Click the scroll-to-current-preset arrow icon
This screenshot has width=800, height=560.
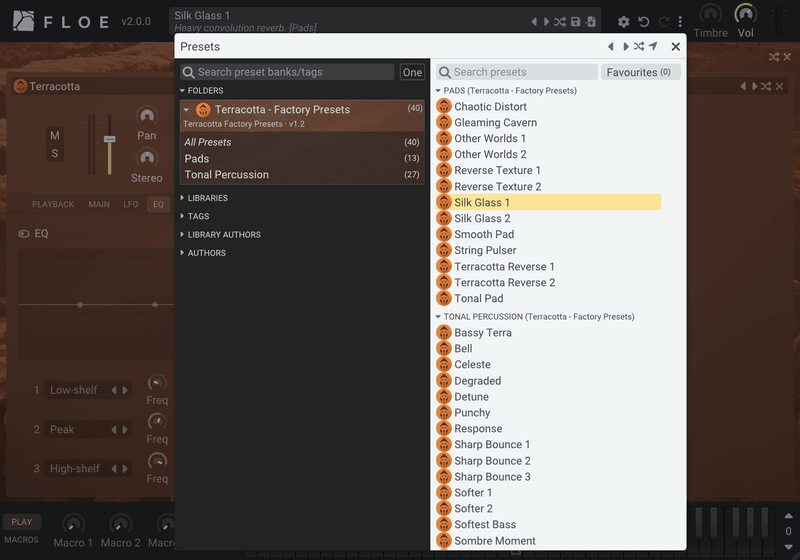(x=653, y=46)
